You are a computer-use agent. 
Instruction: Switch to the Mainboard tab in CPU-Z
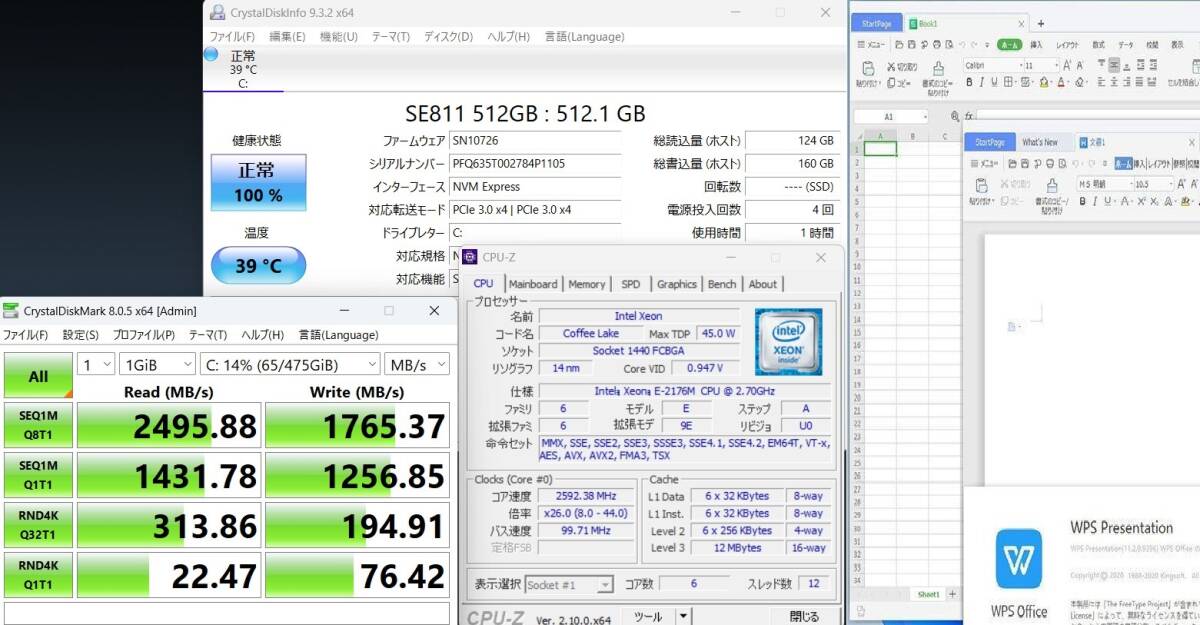[x=532, y=284]
